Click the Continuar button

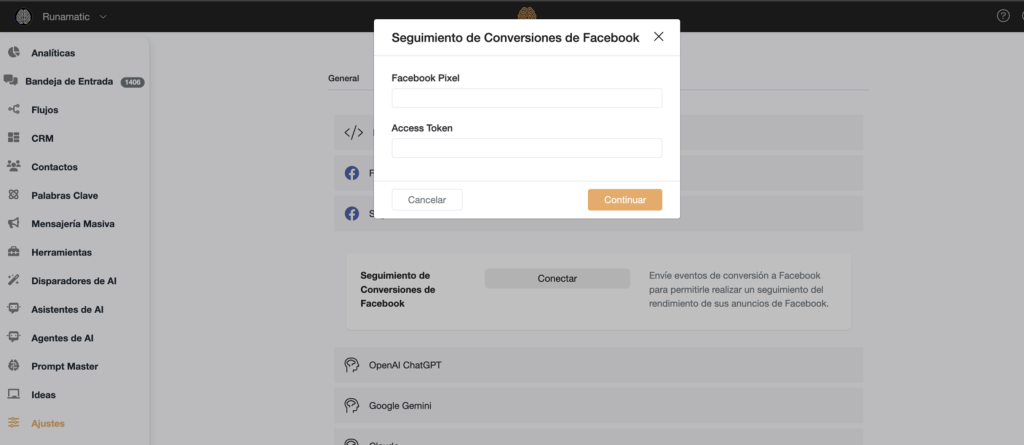(625, 200)
